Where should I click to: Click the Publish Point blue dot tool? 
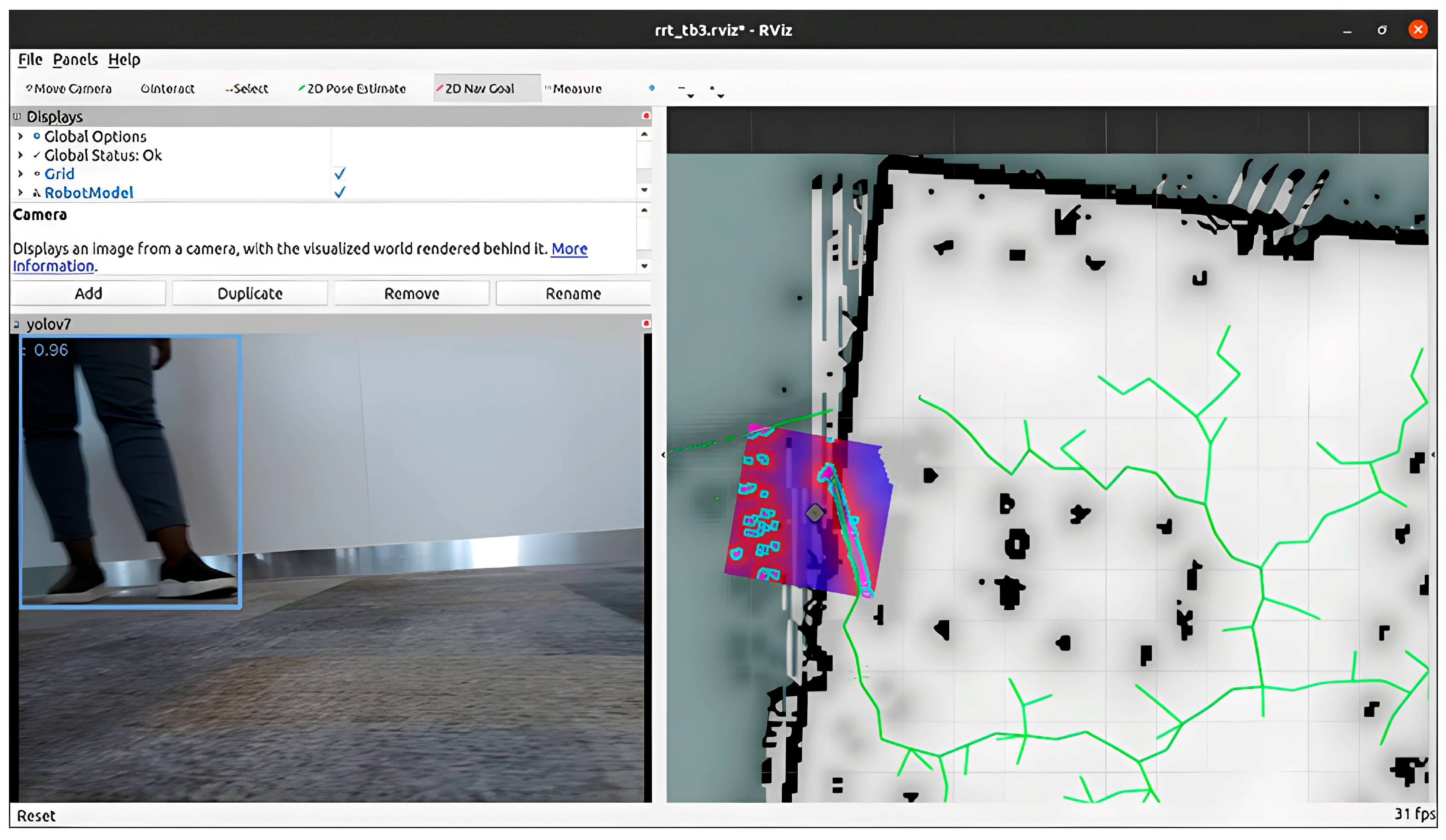pos(651,88)
